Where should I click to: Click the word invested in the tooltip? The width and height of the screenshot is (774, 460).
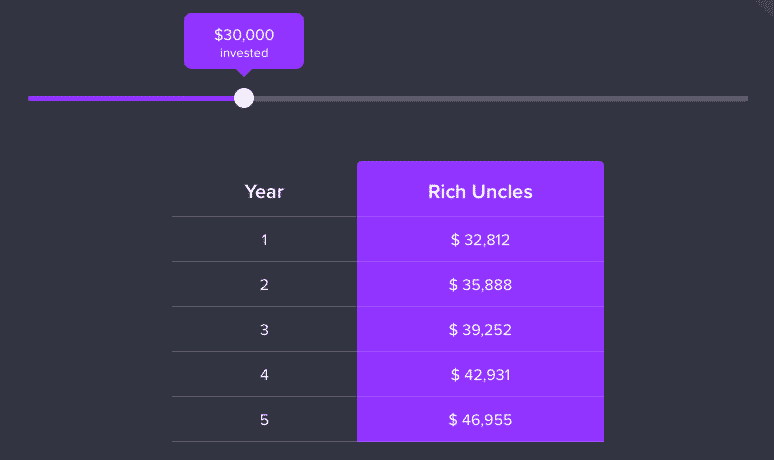pyautogui.click(x=244, y=53)
